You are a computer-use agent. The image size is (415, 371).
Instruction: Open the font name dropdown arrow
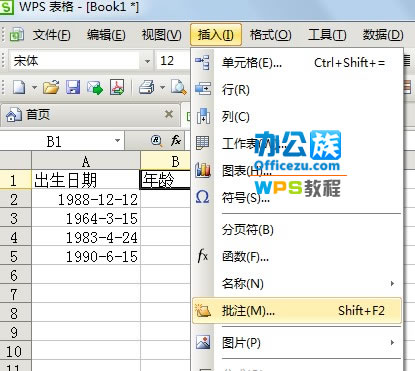(x=147, y=61)
